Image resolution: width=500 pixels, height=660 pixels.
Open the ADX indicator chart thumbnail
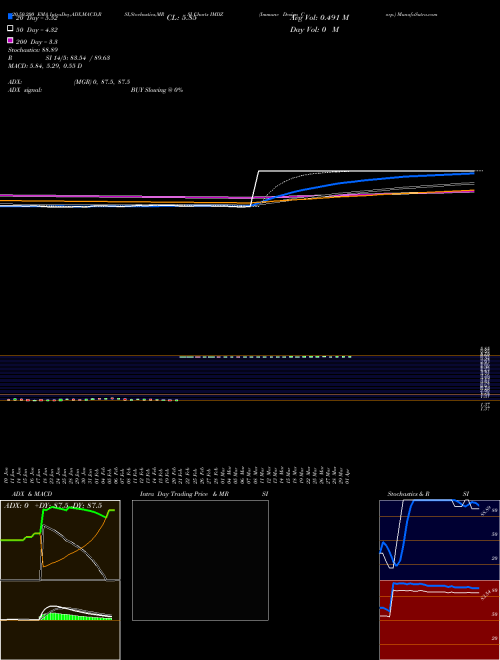60,540
